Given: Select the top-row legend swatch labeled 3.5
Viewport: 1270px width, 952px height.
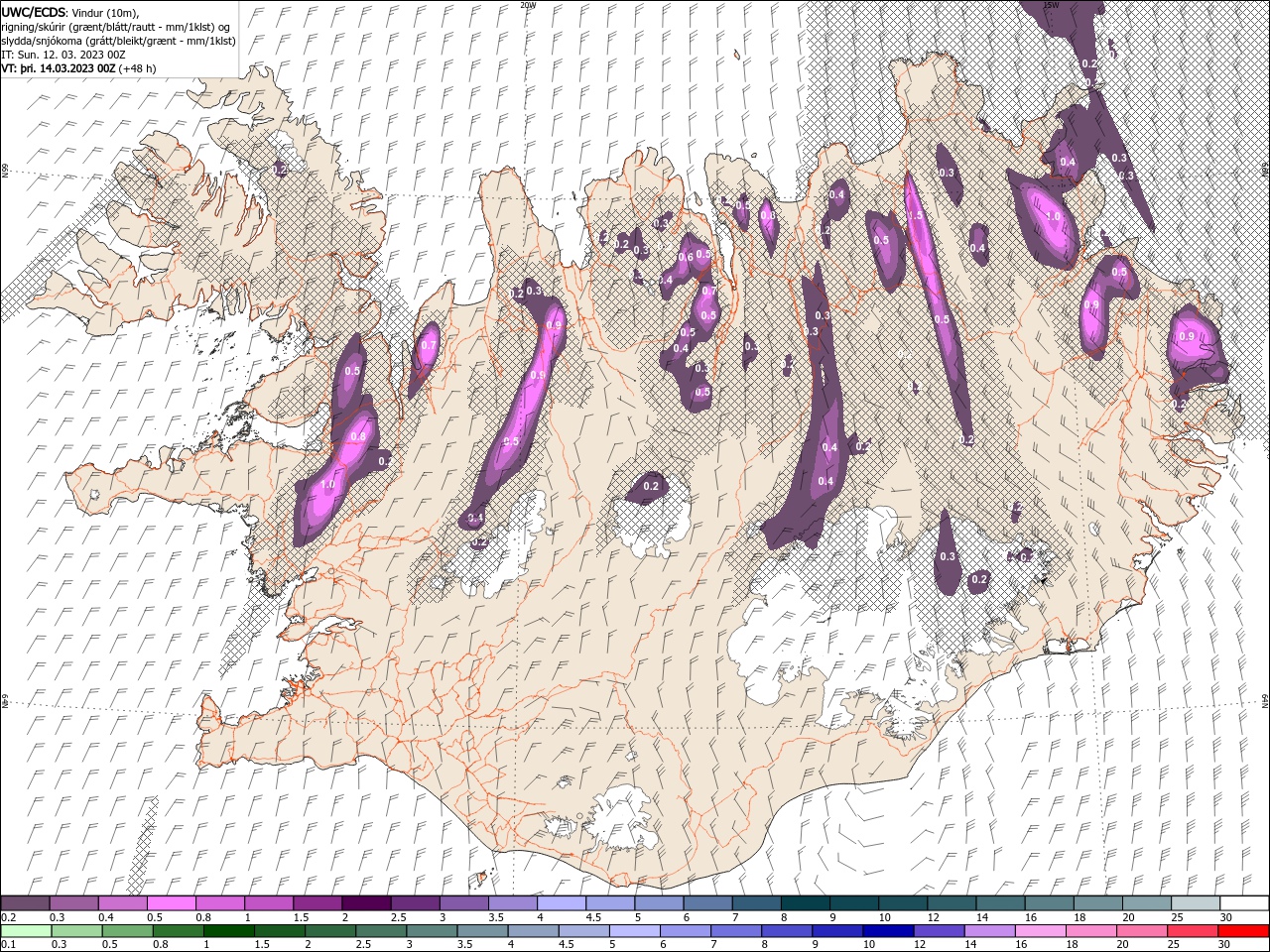Looking at the screenshot, I should tap(513, 903).
